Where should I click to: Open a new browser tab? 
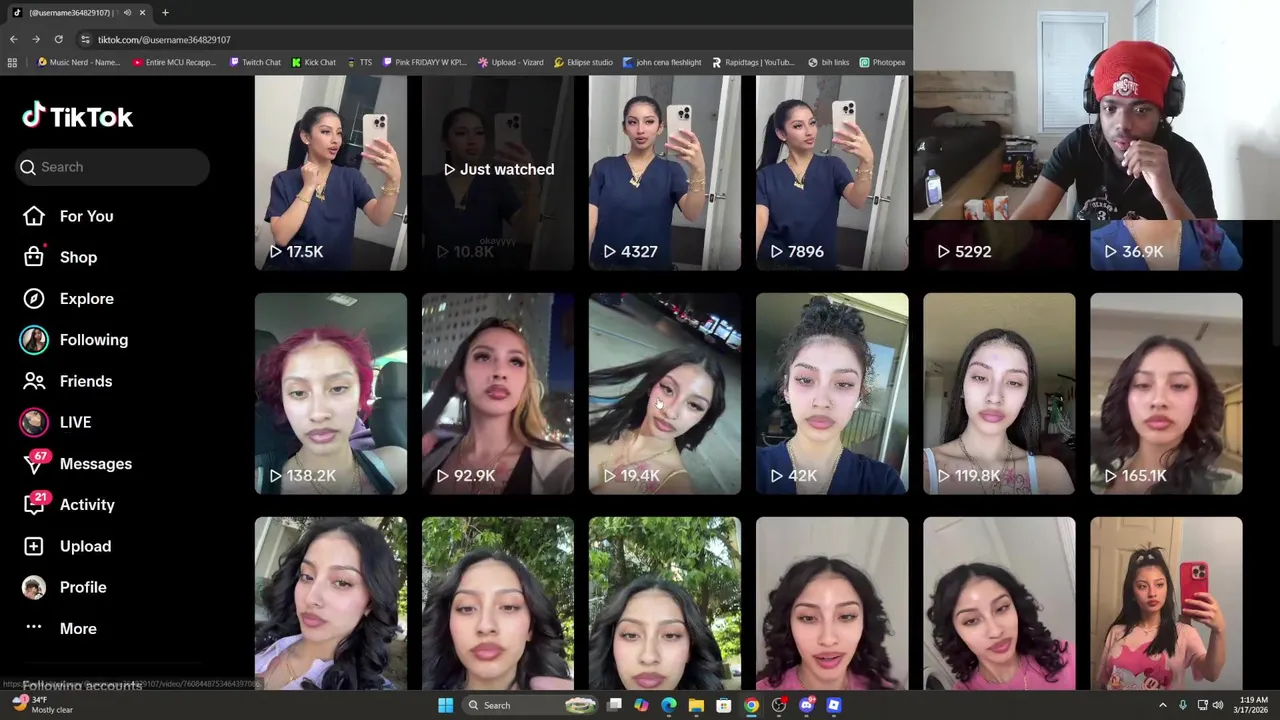(x=165, y=13)
